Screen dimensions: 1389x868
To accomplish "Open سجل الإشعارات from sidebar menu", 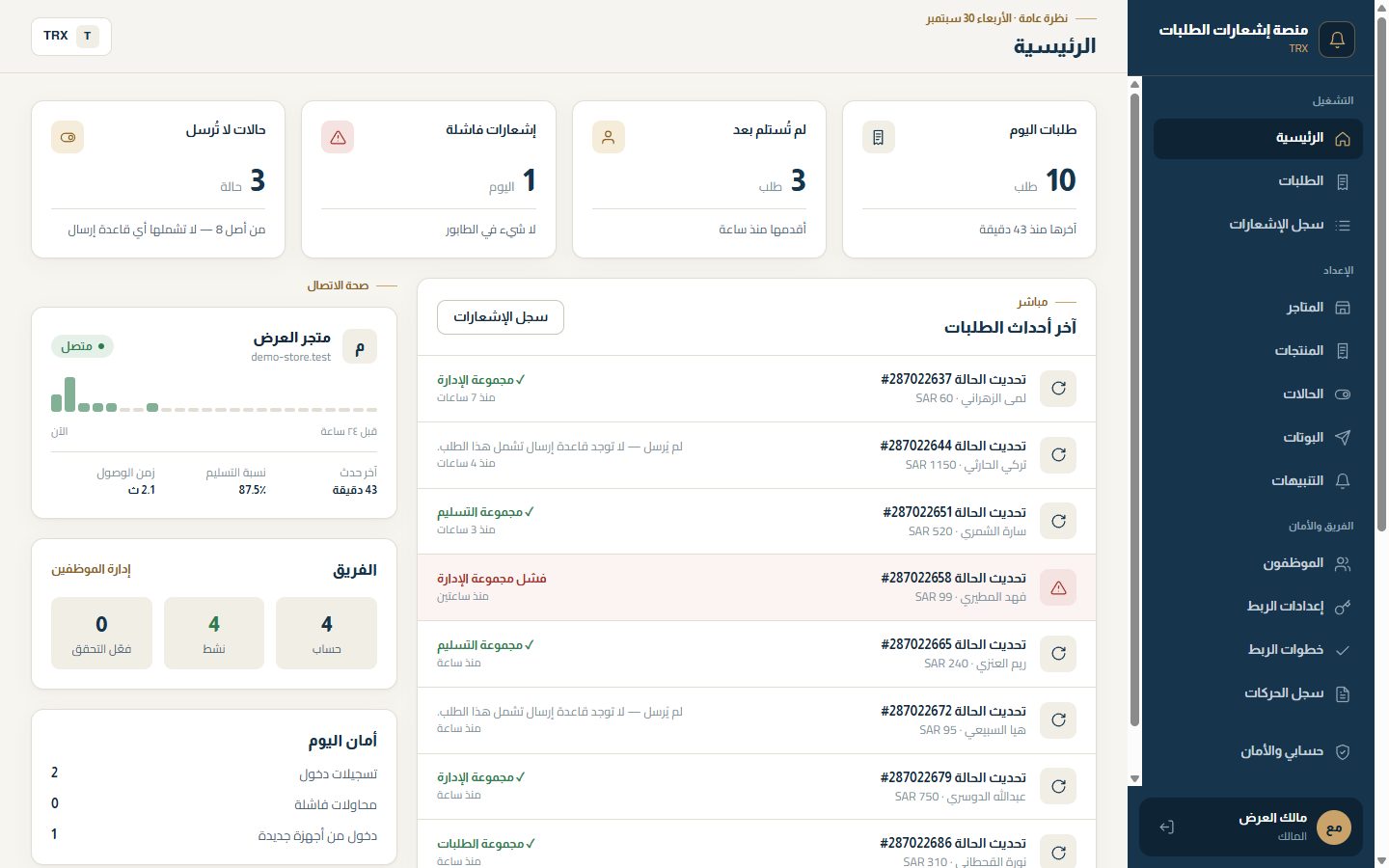I will click(1258, 225).
